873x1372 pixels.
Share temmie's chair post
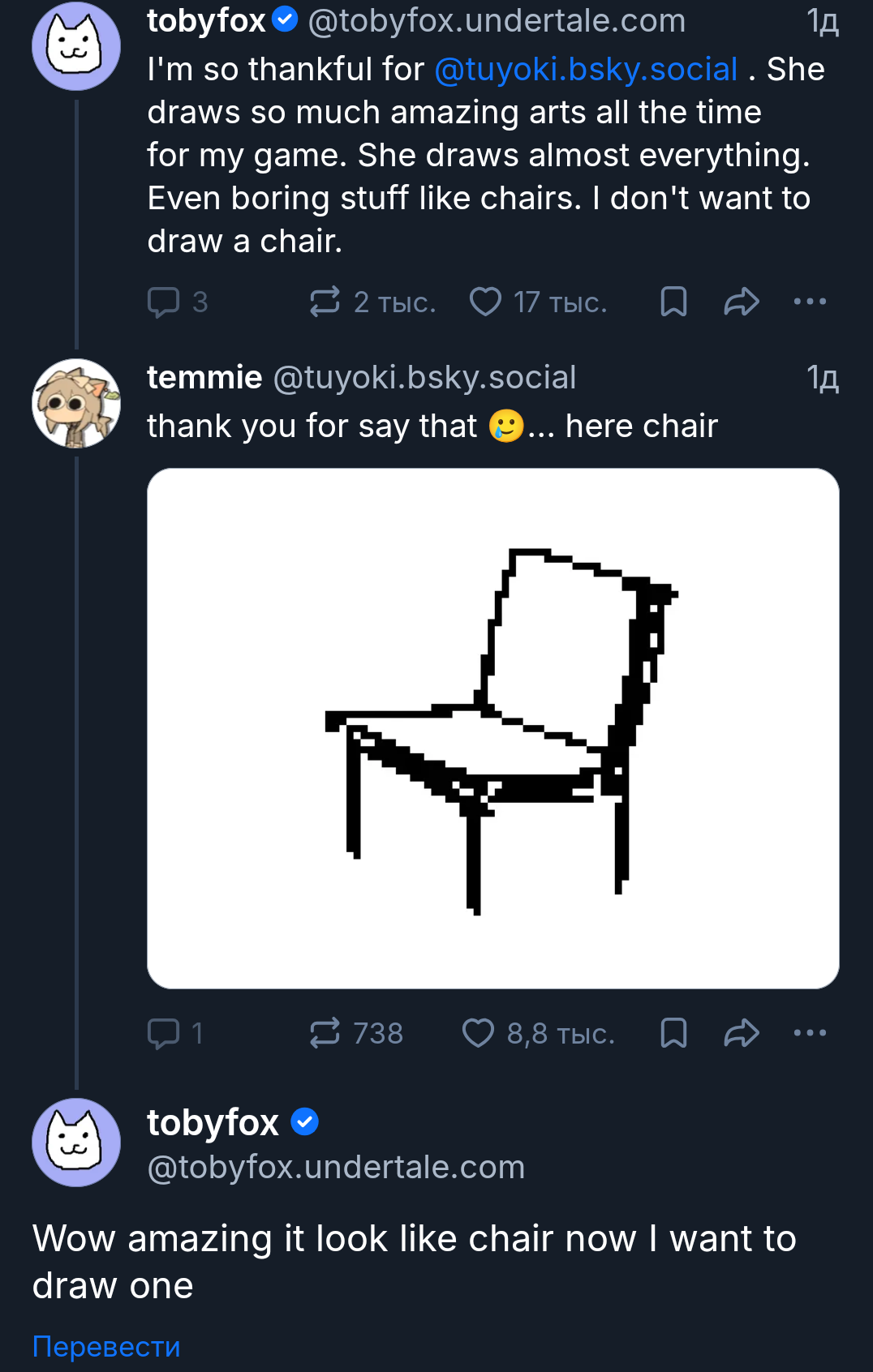(741, 1033)
